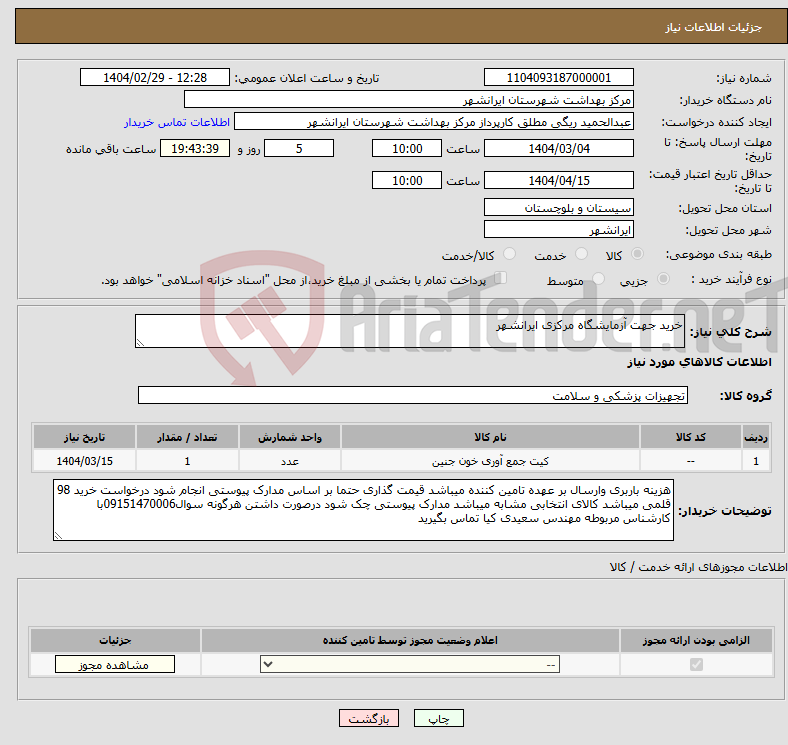Click the واحد شمارش column header
Viewport: 788px width, 745px height.
(x=290, y=437)
